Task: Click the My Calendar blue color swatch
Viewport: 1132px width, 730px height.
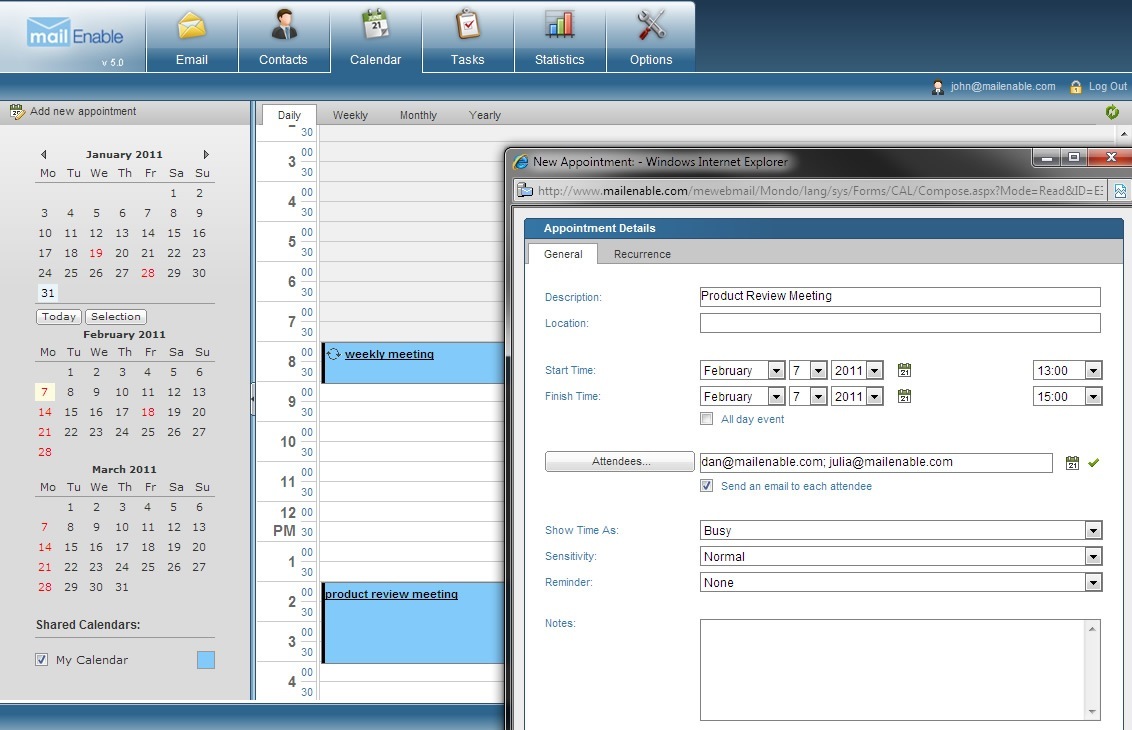Action: coord(206,660)
